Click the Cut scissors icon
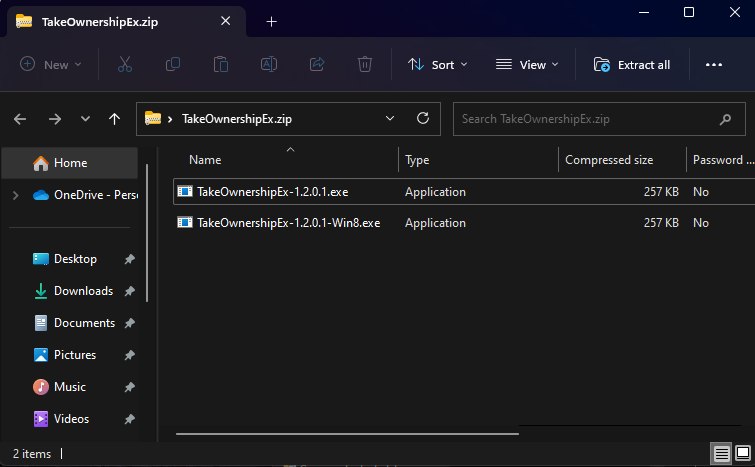The height and width of the screenshot is (467, 755). 125,64
